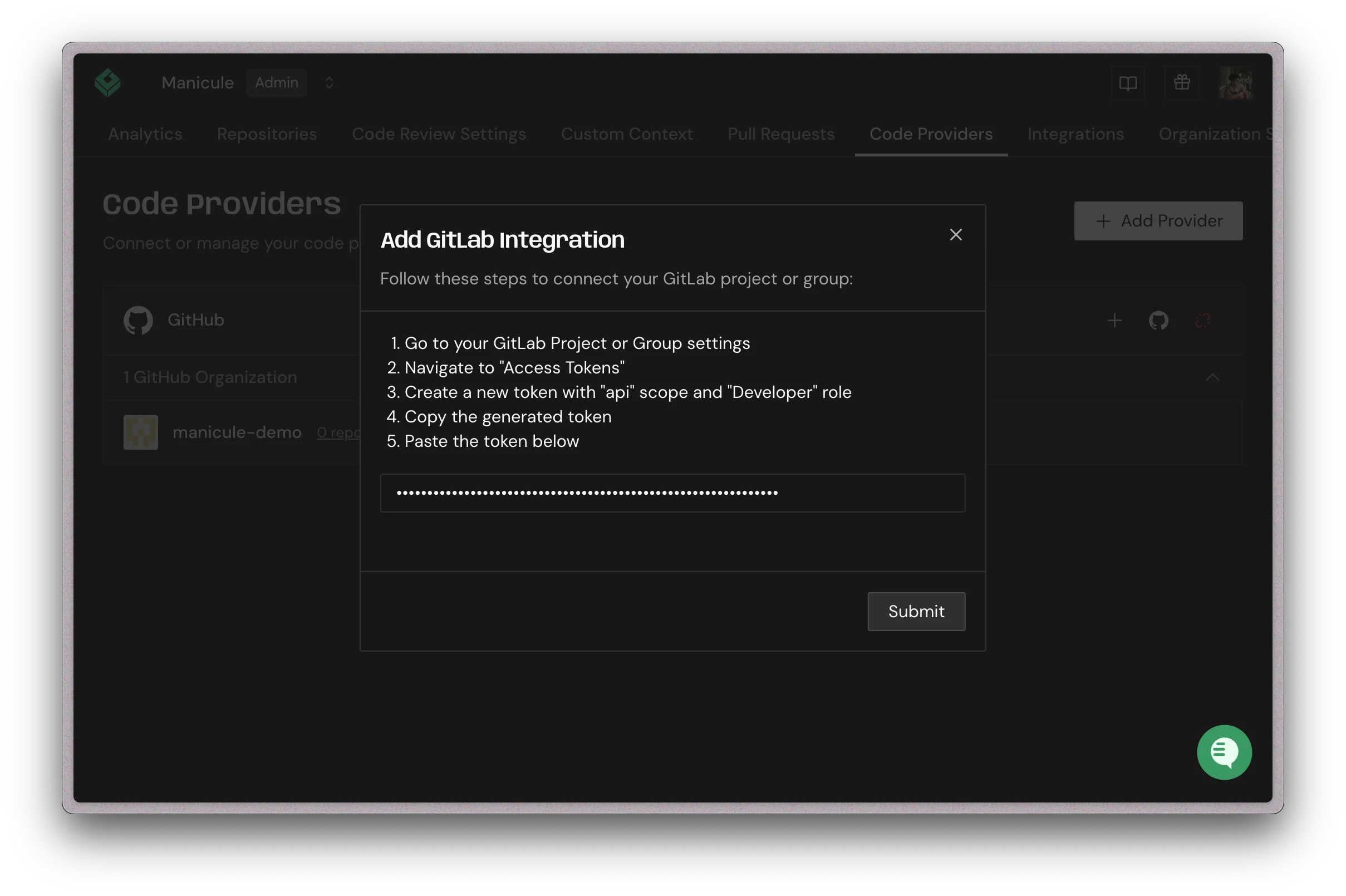Click step text 'Paste the token below'
The width and height of the screenshot is (1346, 896).
click(x=492, y=441)
